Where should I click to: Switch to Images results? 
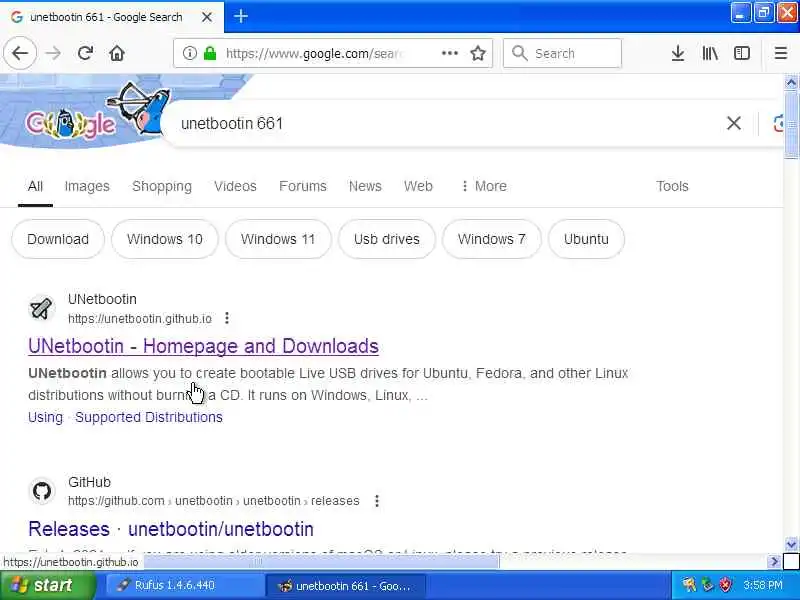click(87, 186)
